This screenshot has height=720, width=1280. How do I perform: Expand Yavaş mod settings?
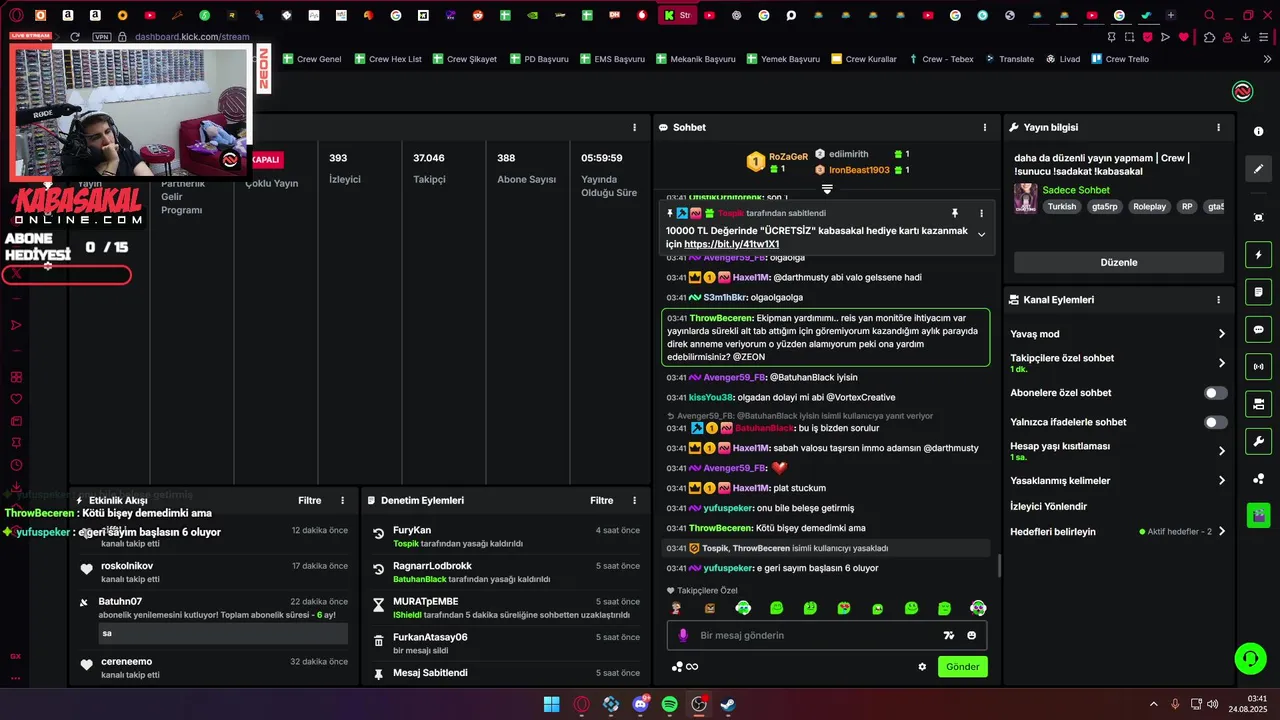pos(1221,334)
